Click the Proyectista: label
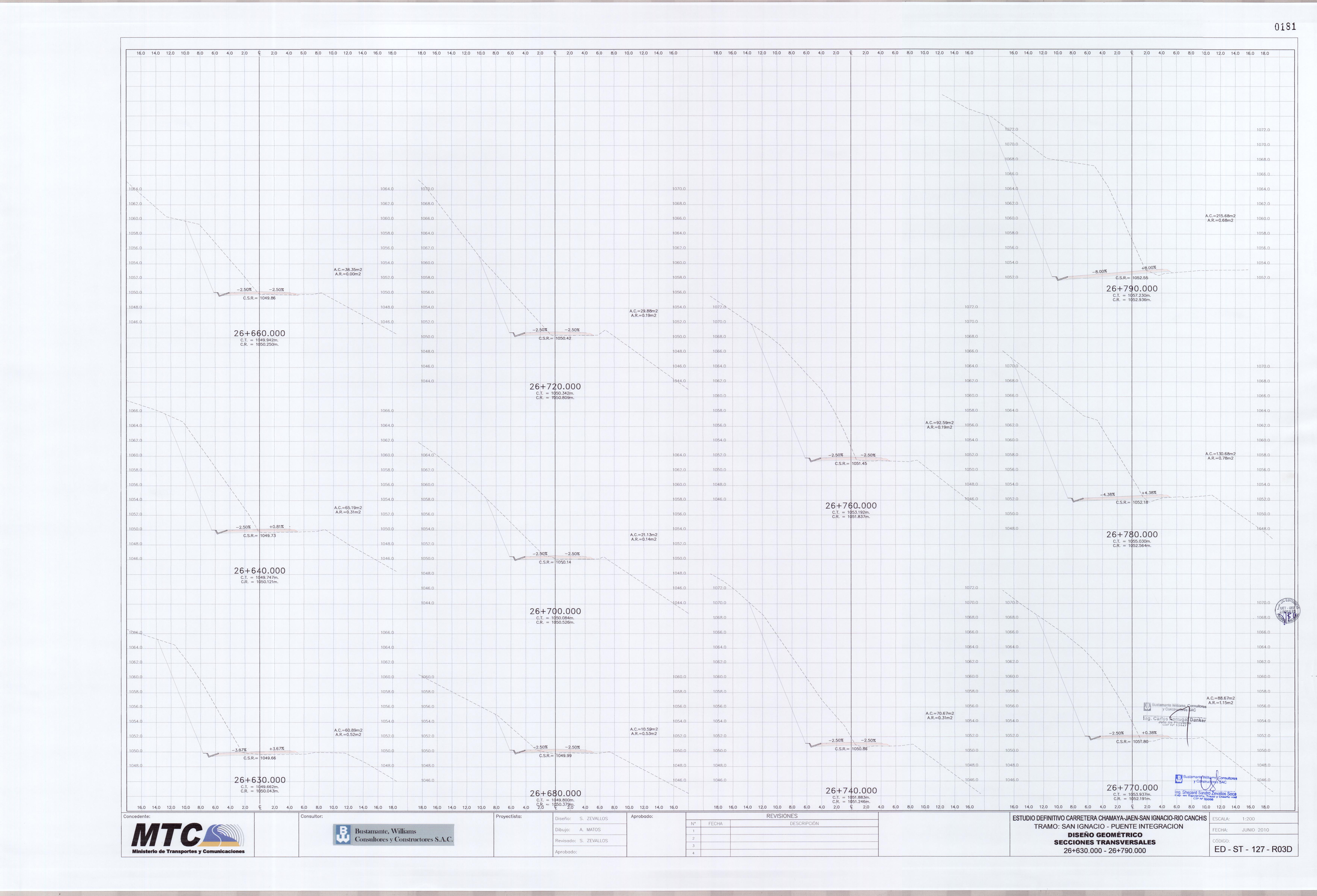The image size is (1317, 896). tap(509, 817)
